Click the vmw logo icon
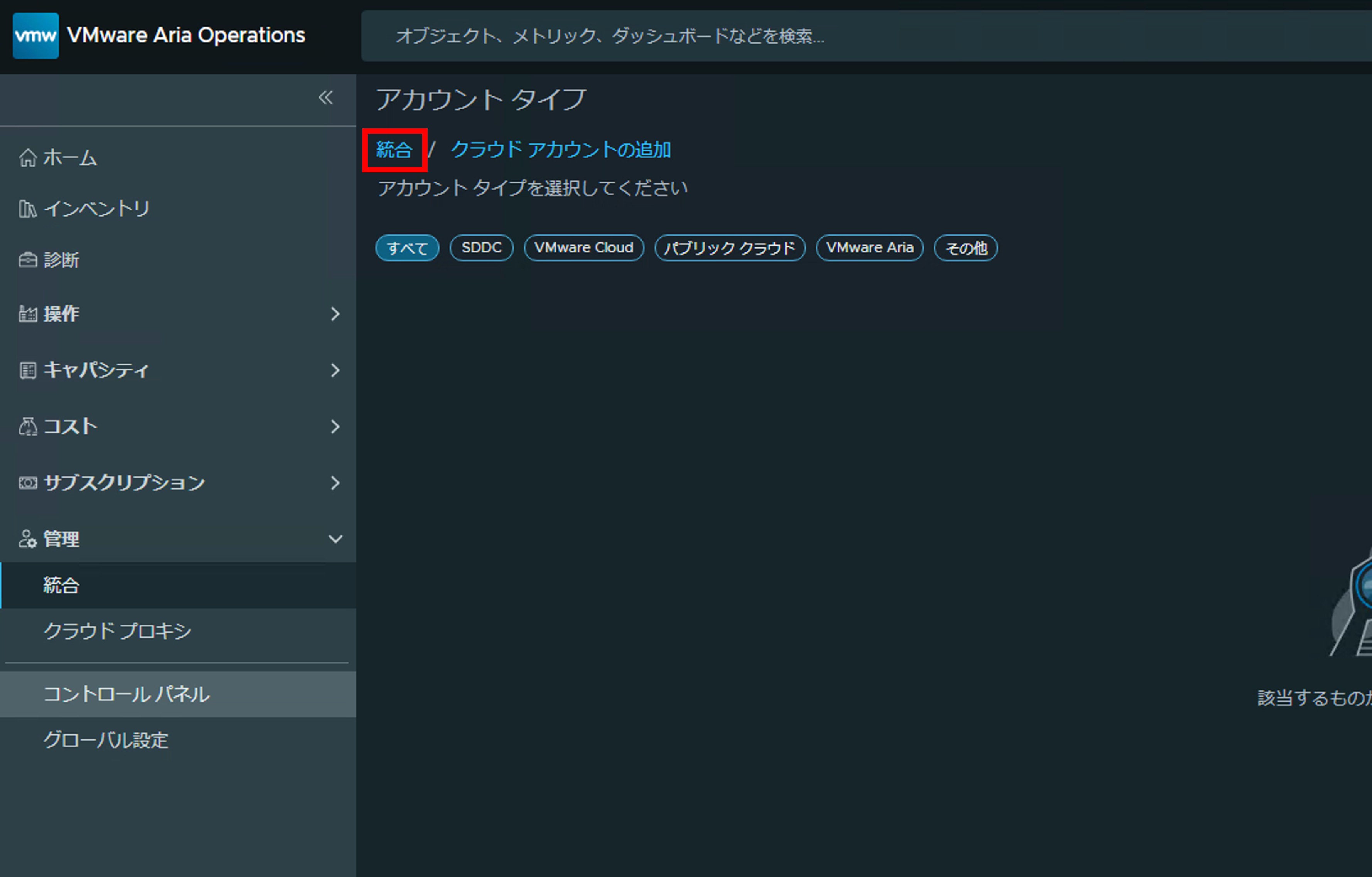Screen dimensions: 1372x877 pos(35,35)
